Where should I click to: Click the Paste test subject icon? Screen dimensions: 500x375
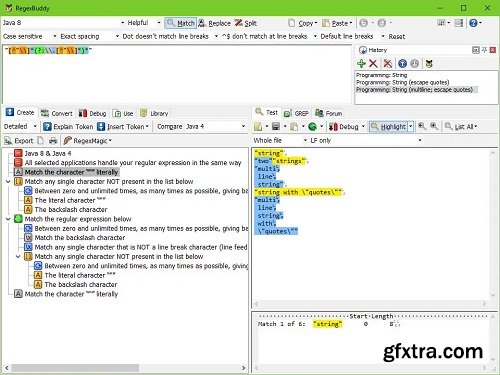click(x=294, y=127)
